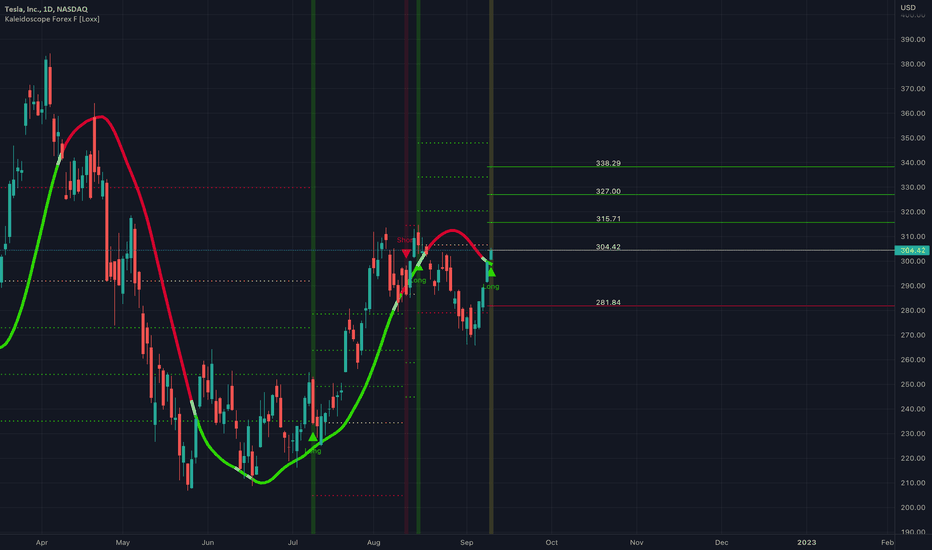
Task: Click the 360.00 price axis label
Action: (x=913, y=114)
